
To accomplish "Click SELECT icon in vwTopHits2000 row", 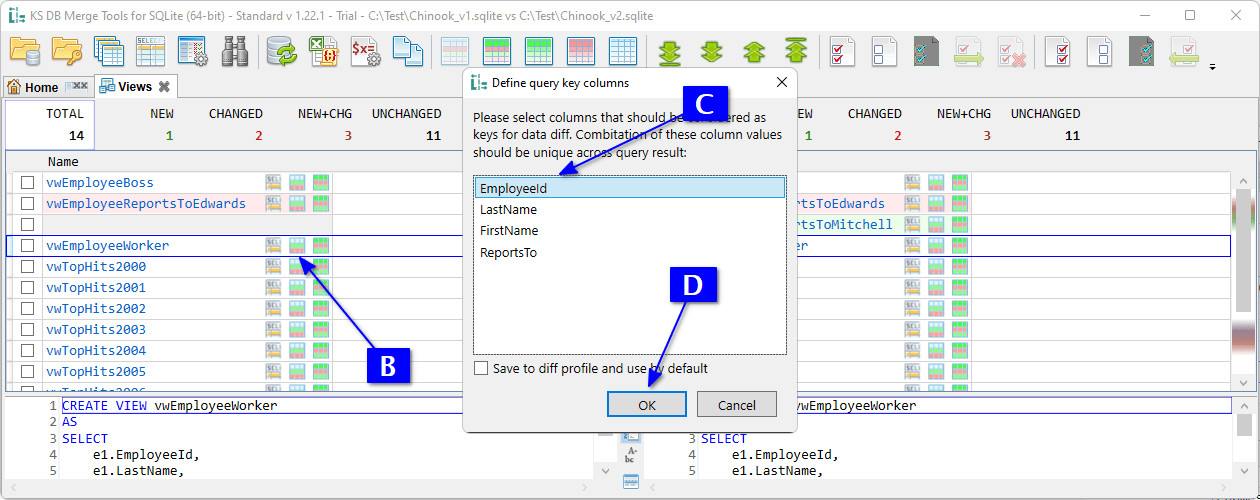I will [274, 266].
